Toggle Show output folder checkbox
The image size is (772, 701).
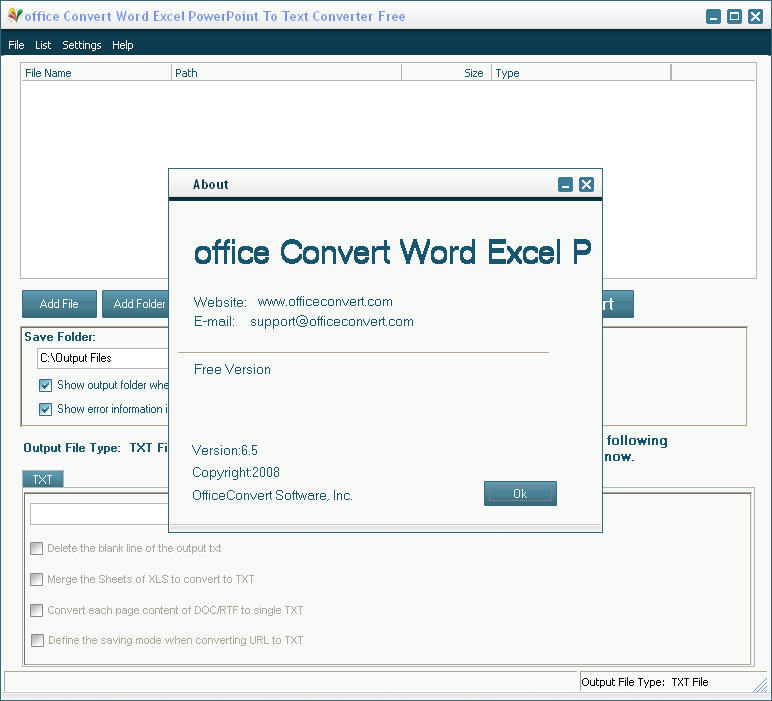pos(45,385)
